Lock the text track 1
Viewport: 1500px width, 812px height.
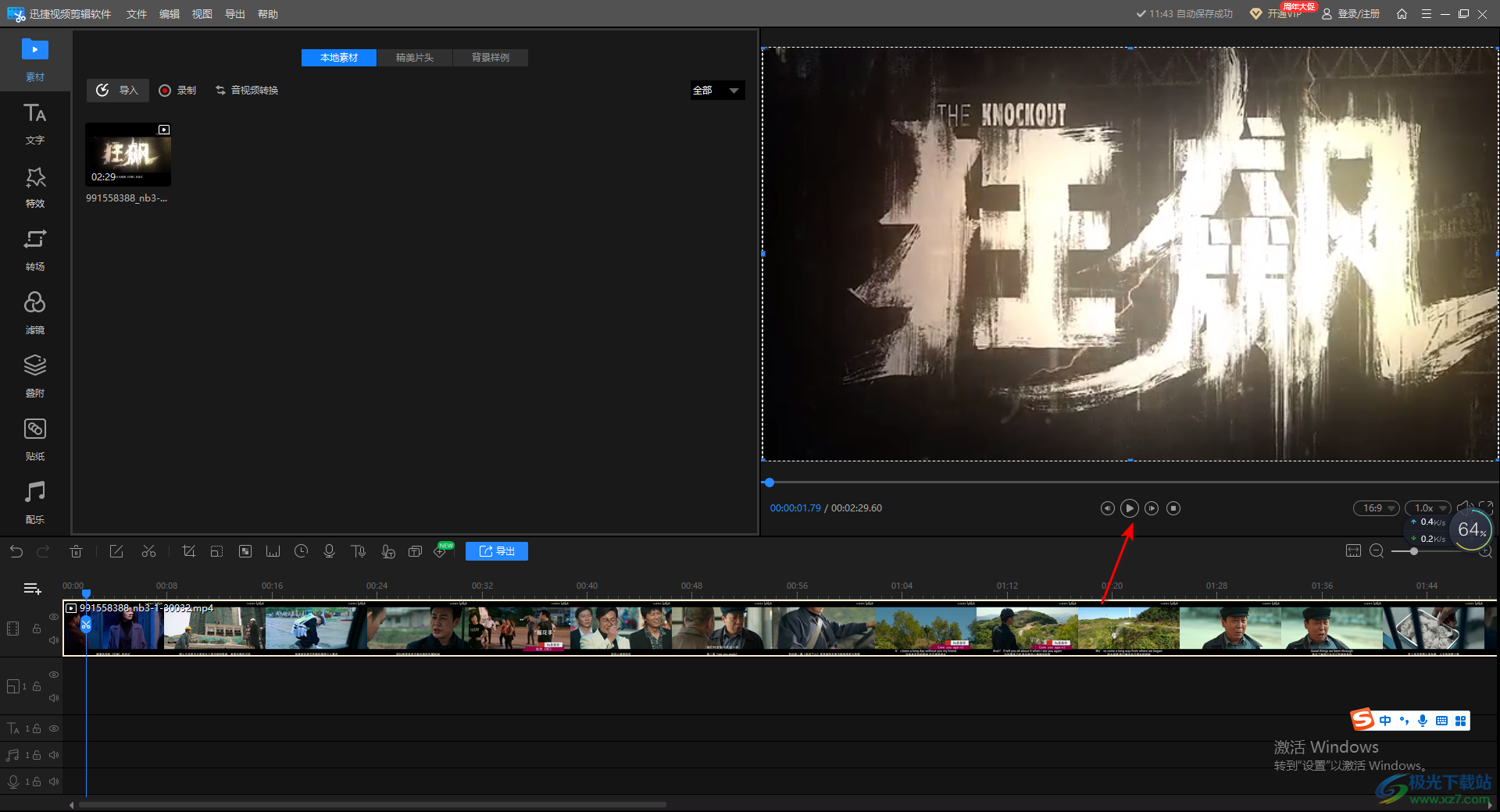point(37,728)
